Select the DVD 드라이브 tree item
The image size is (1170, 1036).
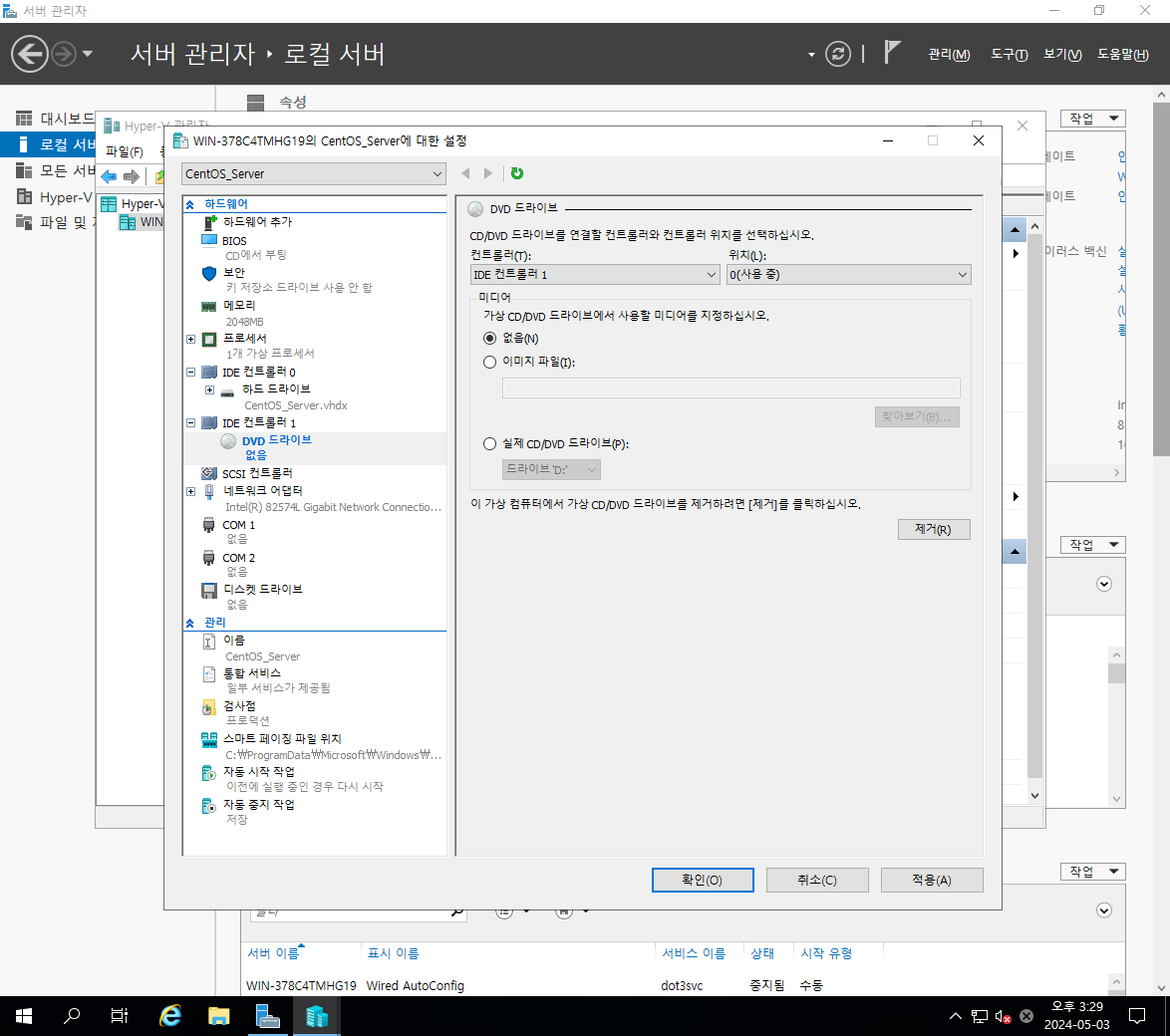276,441
